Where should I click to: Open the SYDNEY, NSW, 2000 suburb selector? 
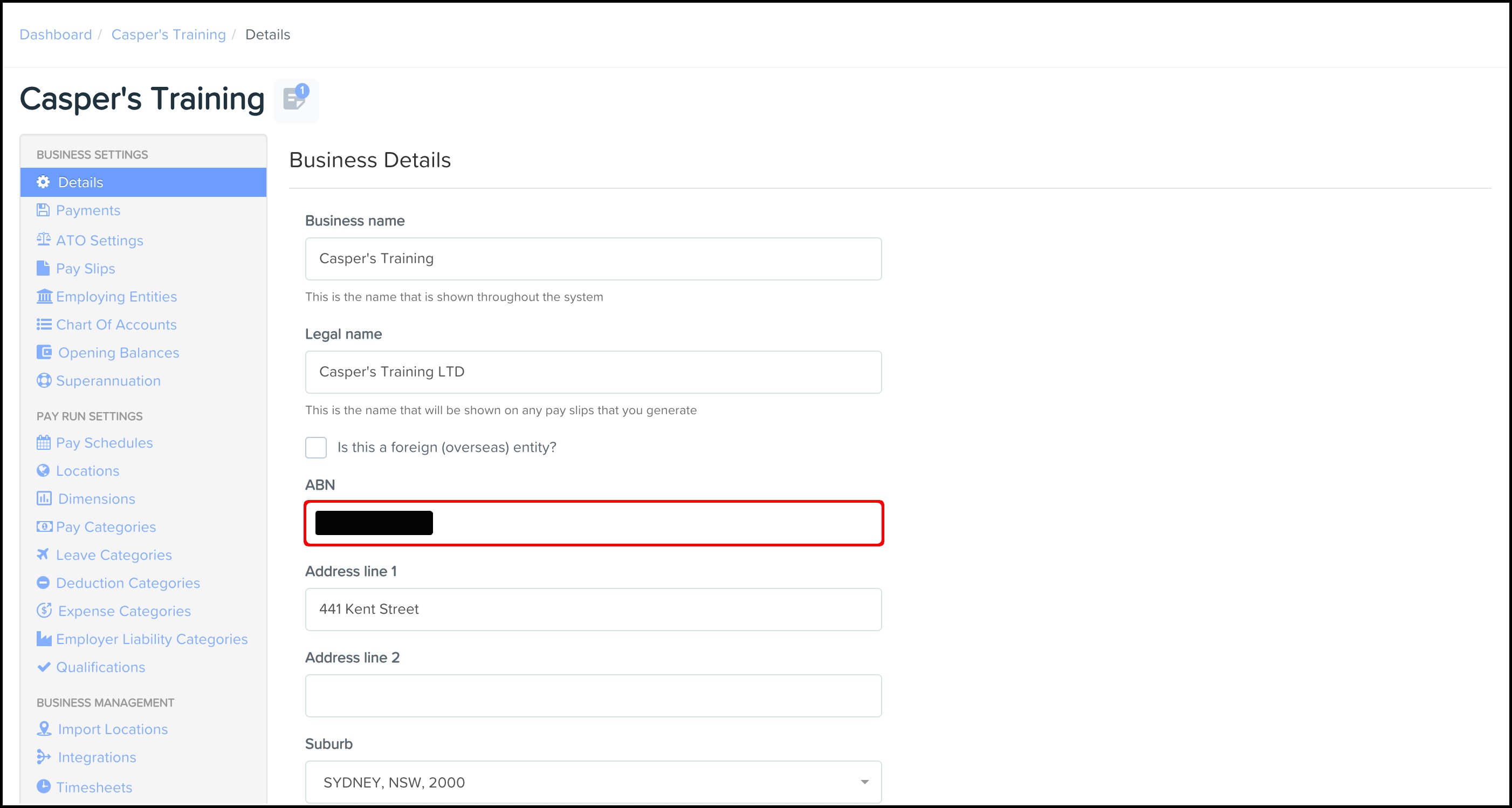pyautogui.click(x=587, y=782)
